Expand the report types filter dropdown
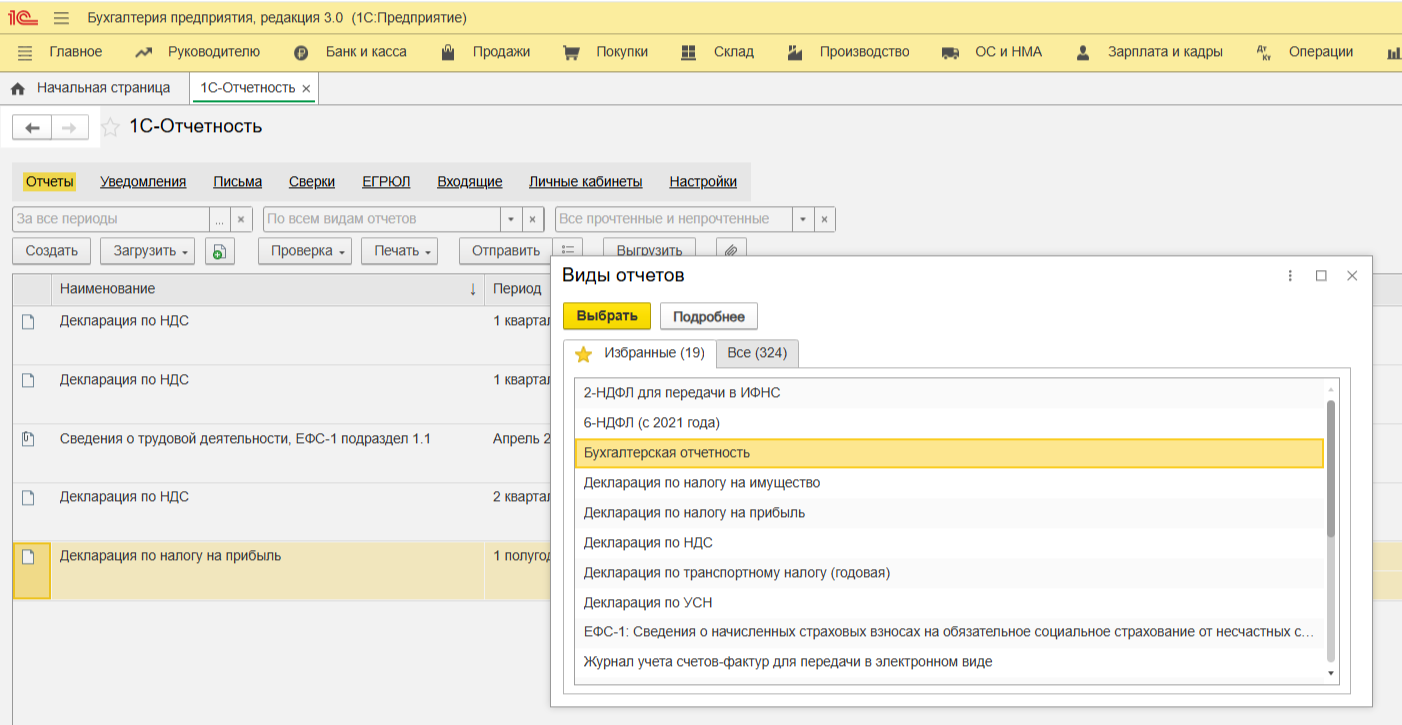This screenshot has height=725, width=1402. [x=511, y=219]
